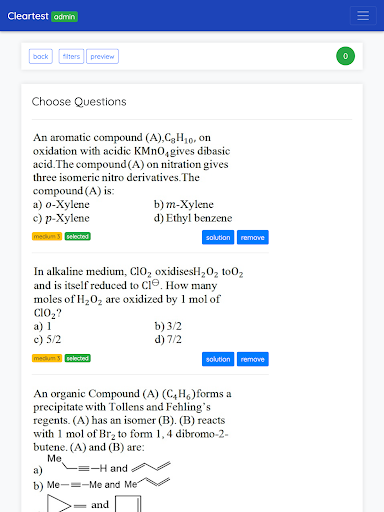Click medium difficulty tag on second question
This screenshot has height=512, width=384.
[47, 358]
